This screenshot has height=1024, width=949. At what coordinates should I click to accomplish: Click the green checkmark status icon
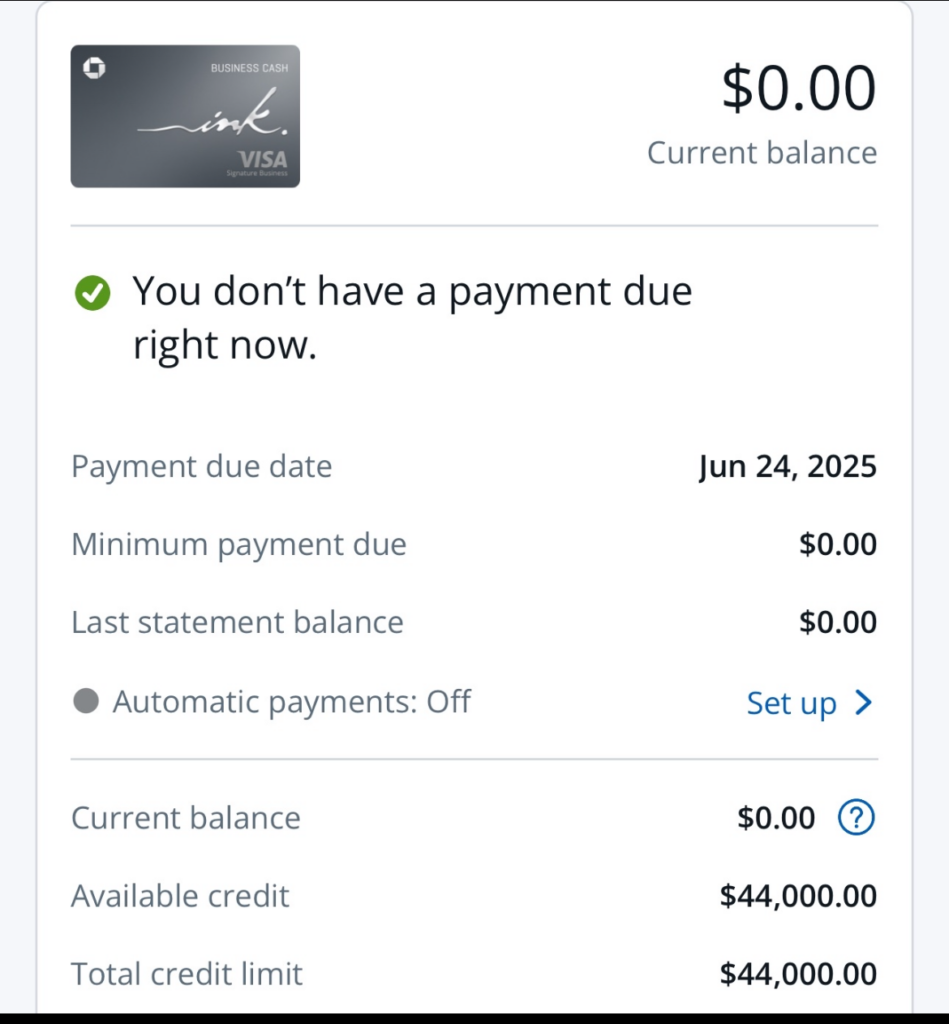tap(92, 293)
